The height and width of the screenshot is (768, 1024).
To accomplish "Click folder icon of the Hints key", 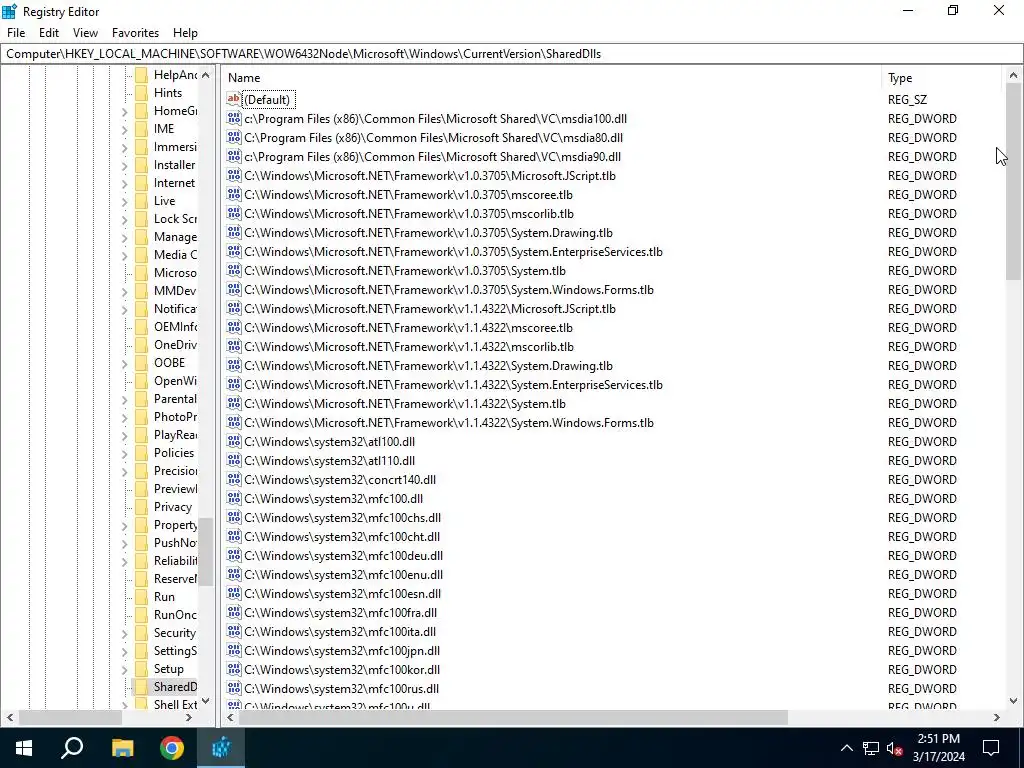I will pos(141,93).
